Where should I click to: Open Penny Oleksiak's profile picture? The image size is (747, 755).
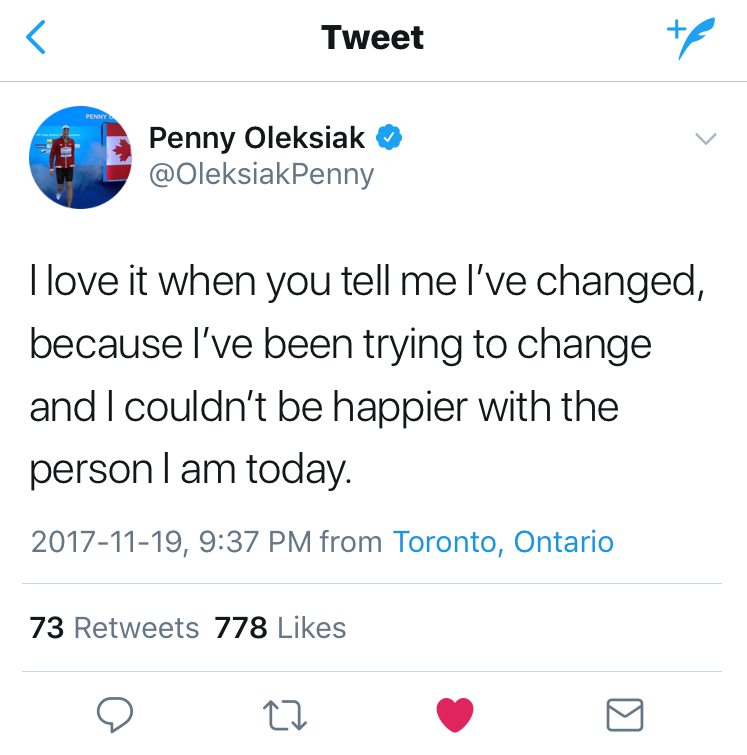pyautogui.click(x=80, y=156)
